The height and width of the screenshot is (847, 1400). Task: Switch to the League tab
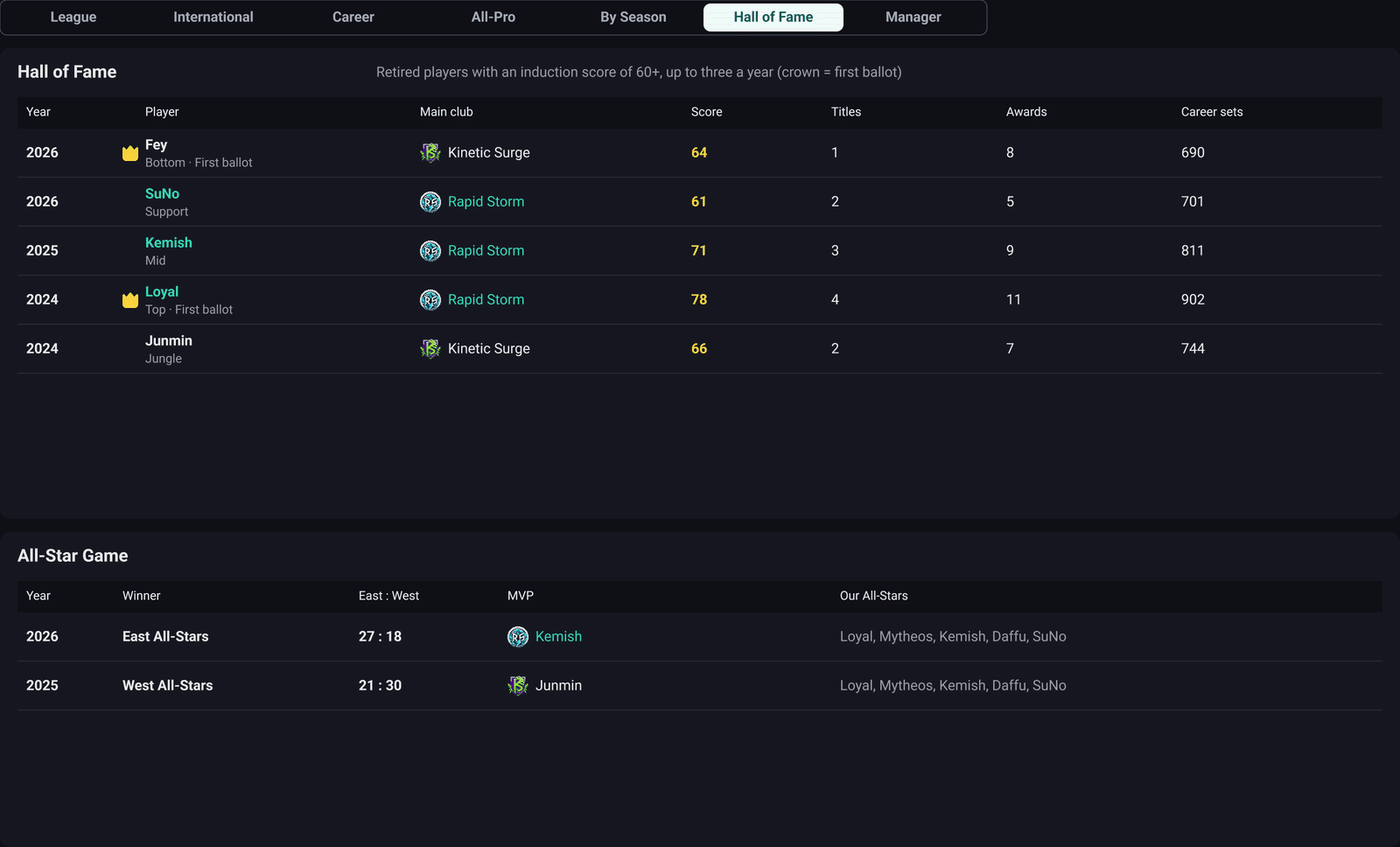point(73,17)
